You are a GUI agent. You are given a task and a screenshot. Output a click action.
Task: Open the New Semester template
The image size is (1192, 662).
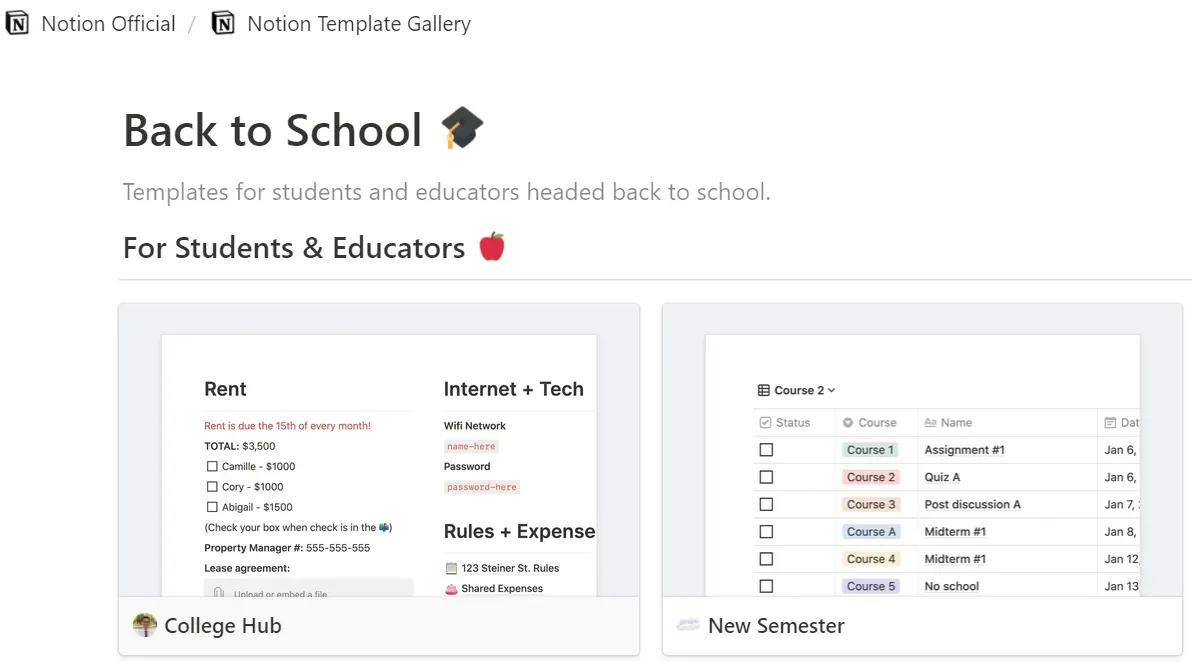click(x=776, y=626)
